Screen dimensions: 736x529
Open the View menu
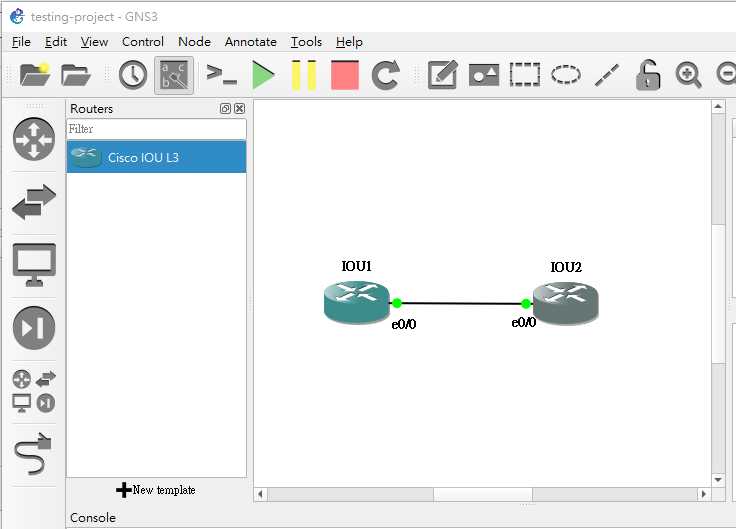pos(94,42)
